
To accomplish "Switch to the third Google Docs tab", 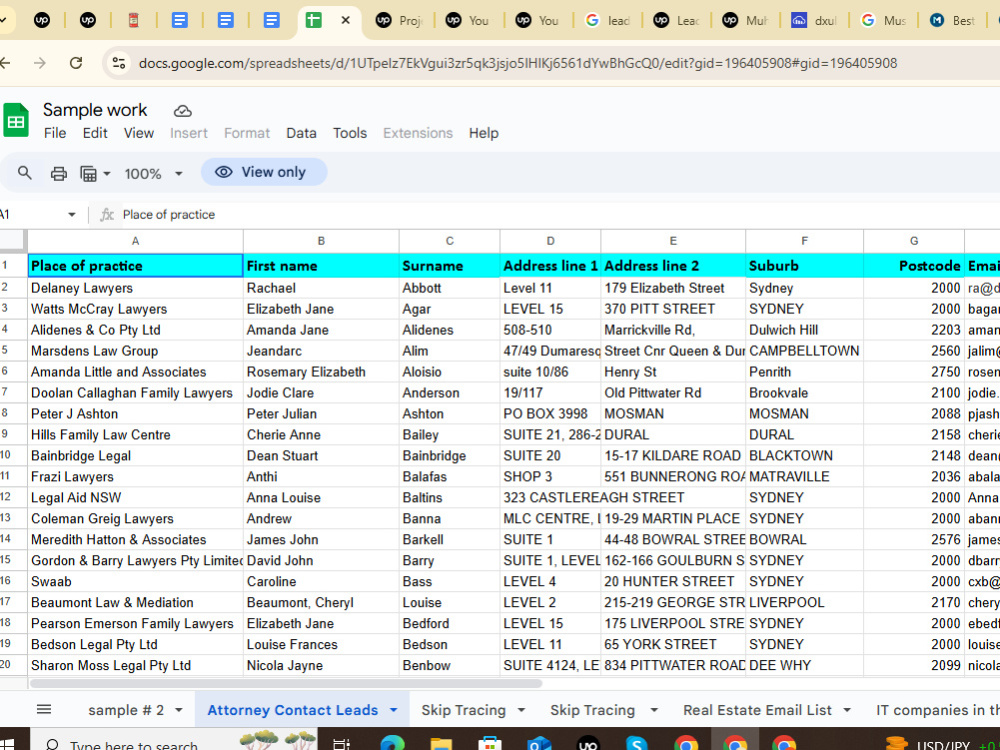I will click(272, 20).
